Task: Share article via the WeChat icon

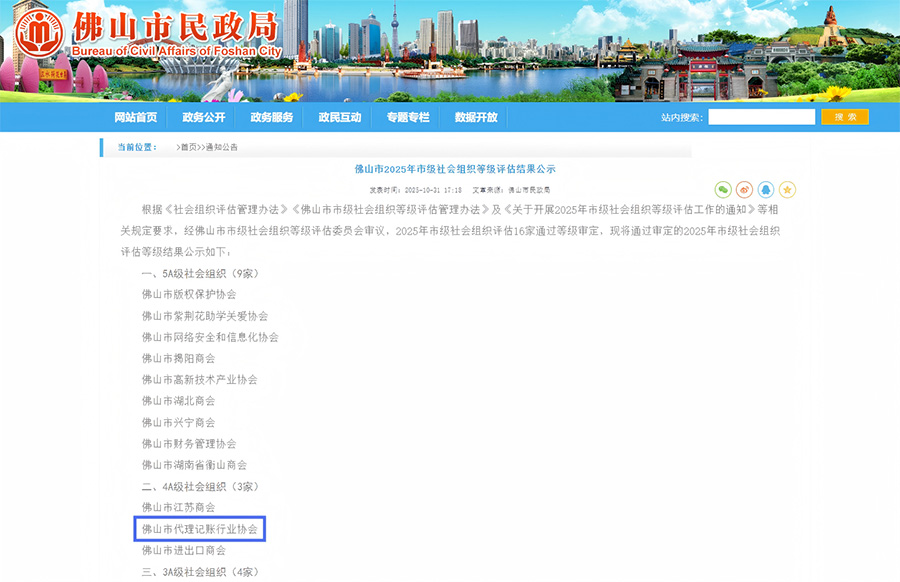Action: (723, 190)
